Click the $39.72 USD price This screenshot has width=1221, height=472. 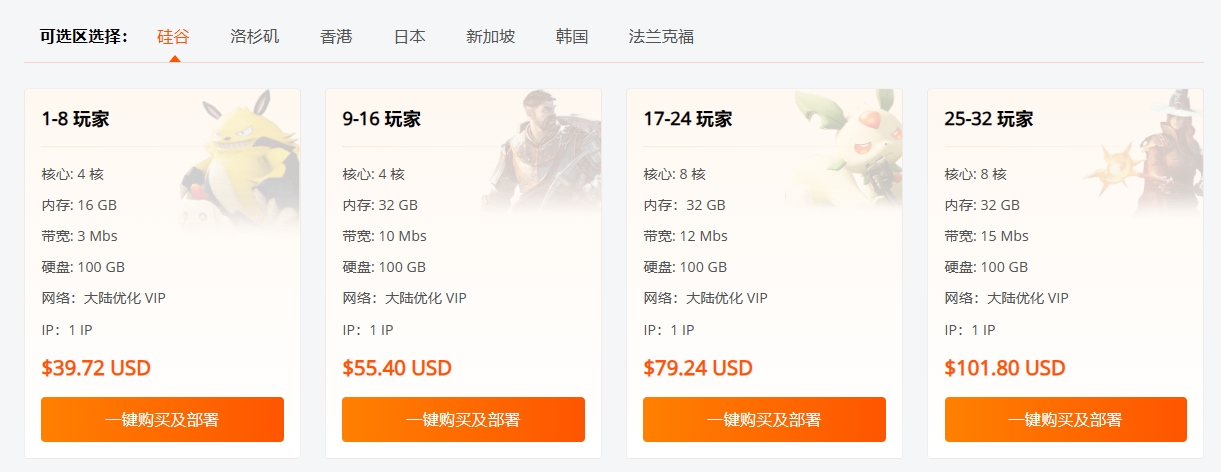click(x=96, y=368)
